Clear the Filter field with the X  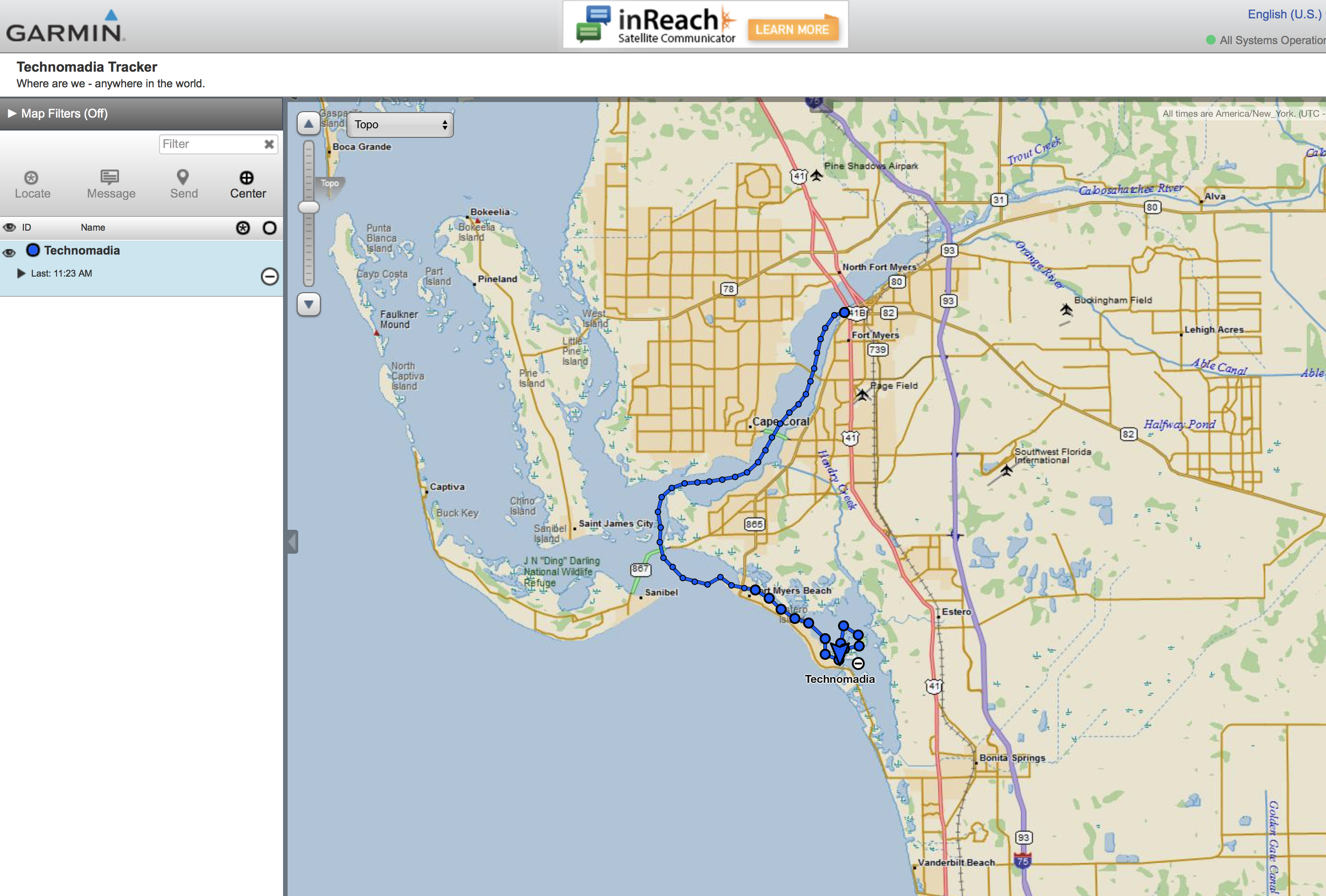pos(269,144)
